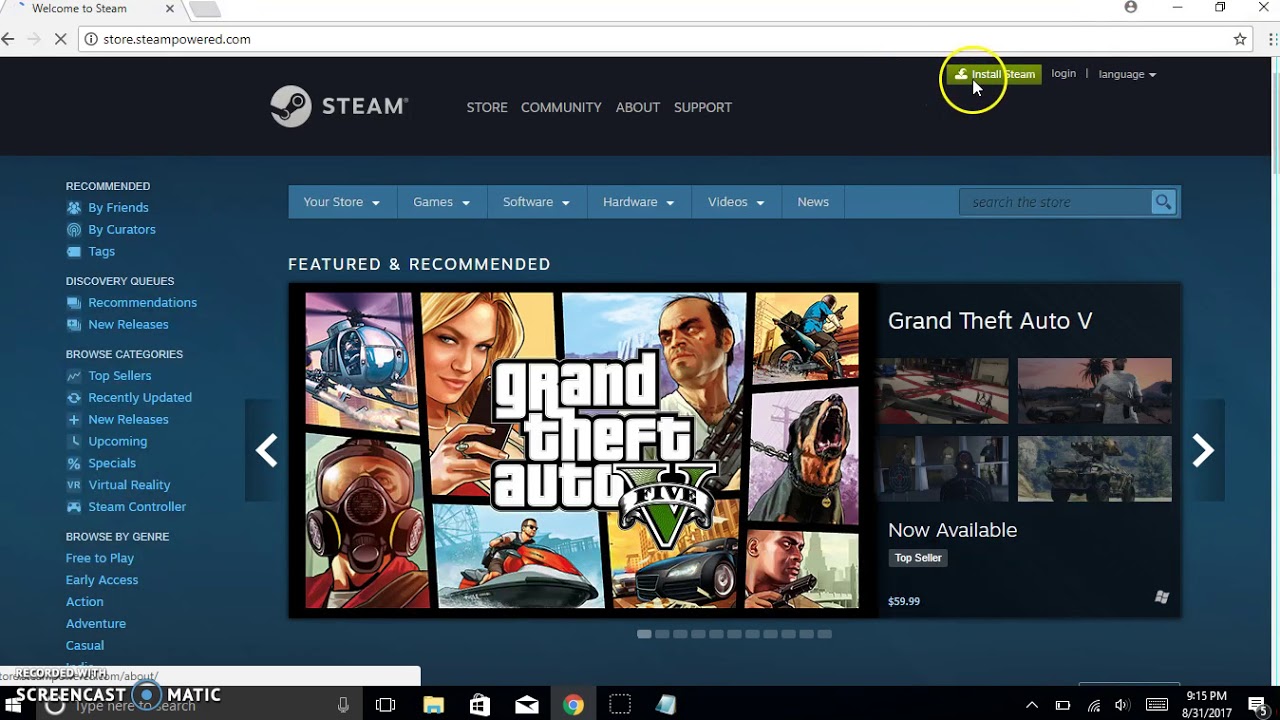Click the store search magnifier icon
Viewport: 1280px width, 720px height.
coord(1163,202)
